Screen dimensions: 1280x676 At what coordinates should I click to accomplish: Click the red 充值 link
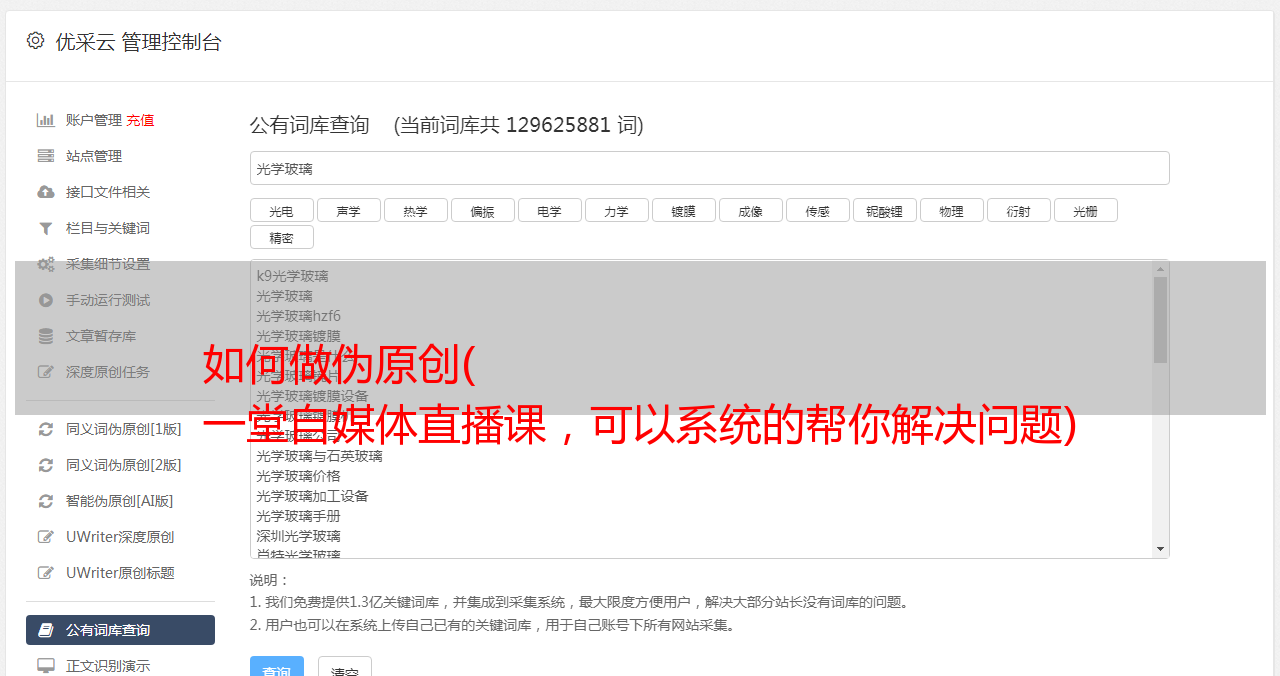coord(140,120)
